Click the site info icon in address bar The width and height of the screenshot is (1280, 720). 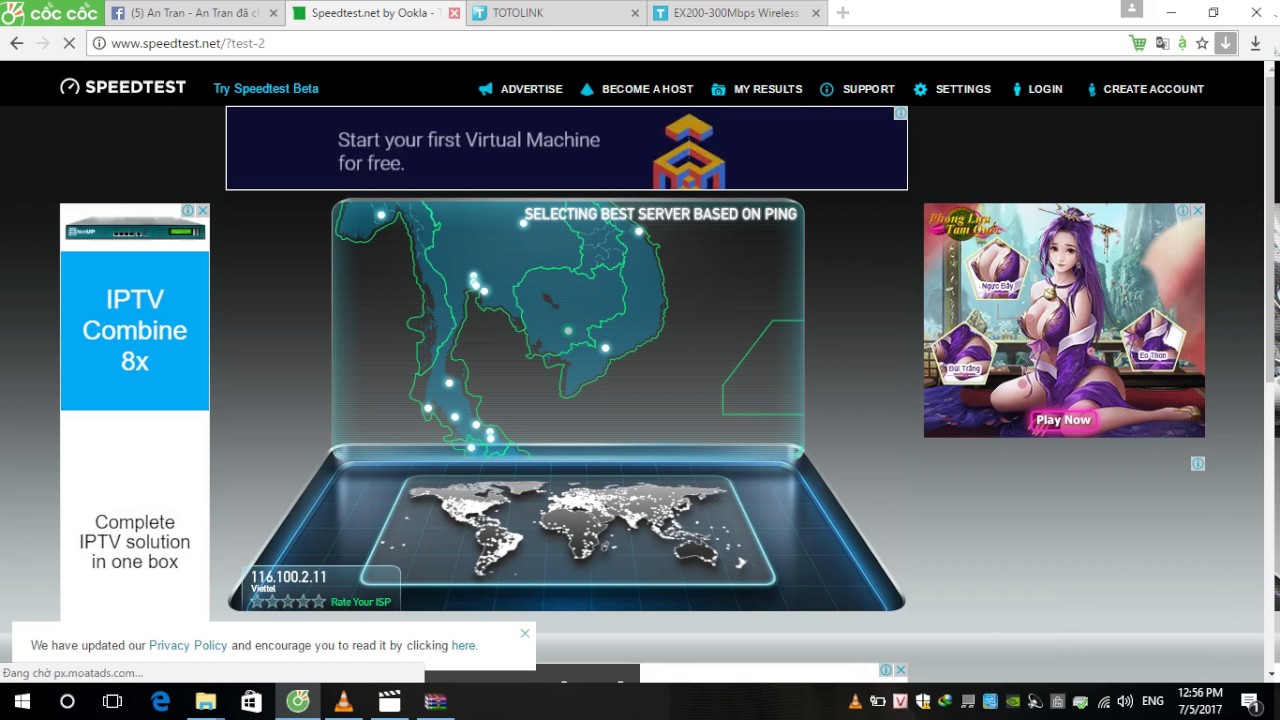pos(98,43)
